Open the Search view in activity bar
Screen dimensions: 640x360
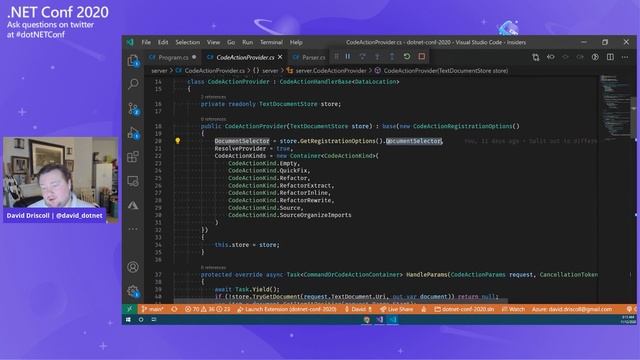[133, 84]
